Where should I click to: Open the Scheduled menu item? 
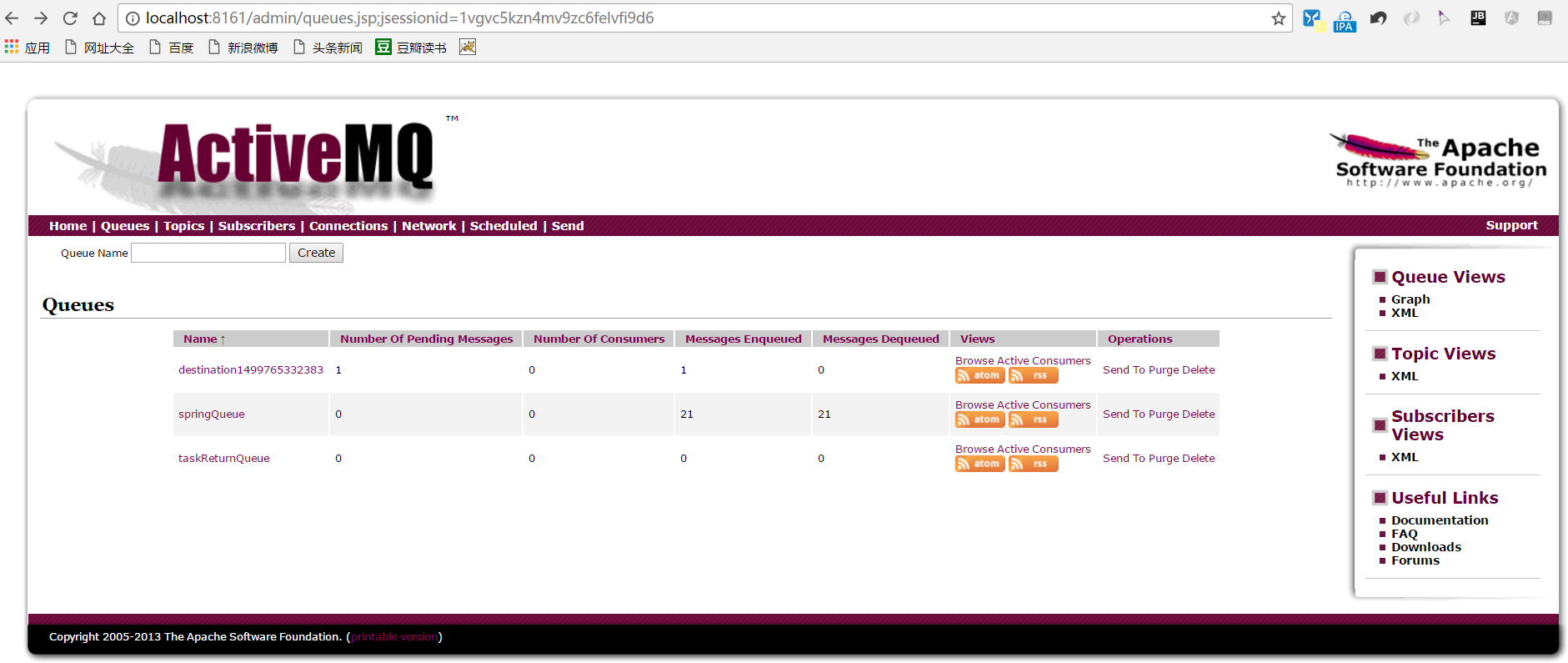pos(503,226)
